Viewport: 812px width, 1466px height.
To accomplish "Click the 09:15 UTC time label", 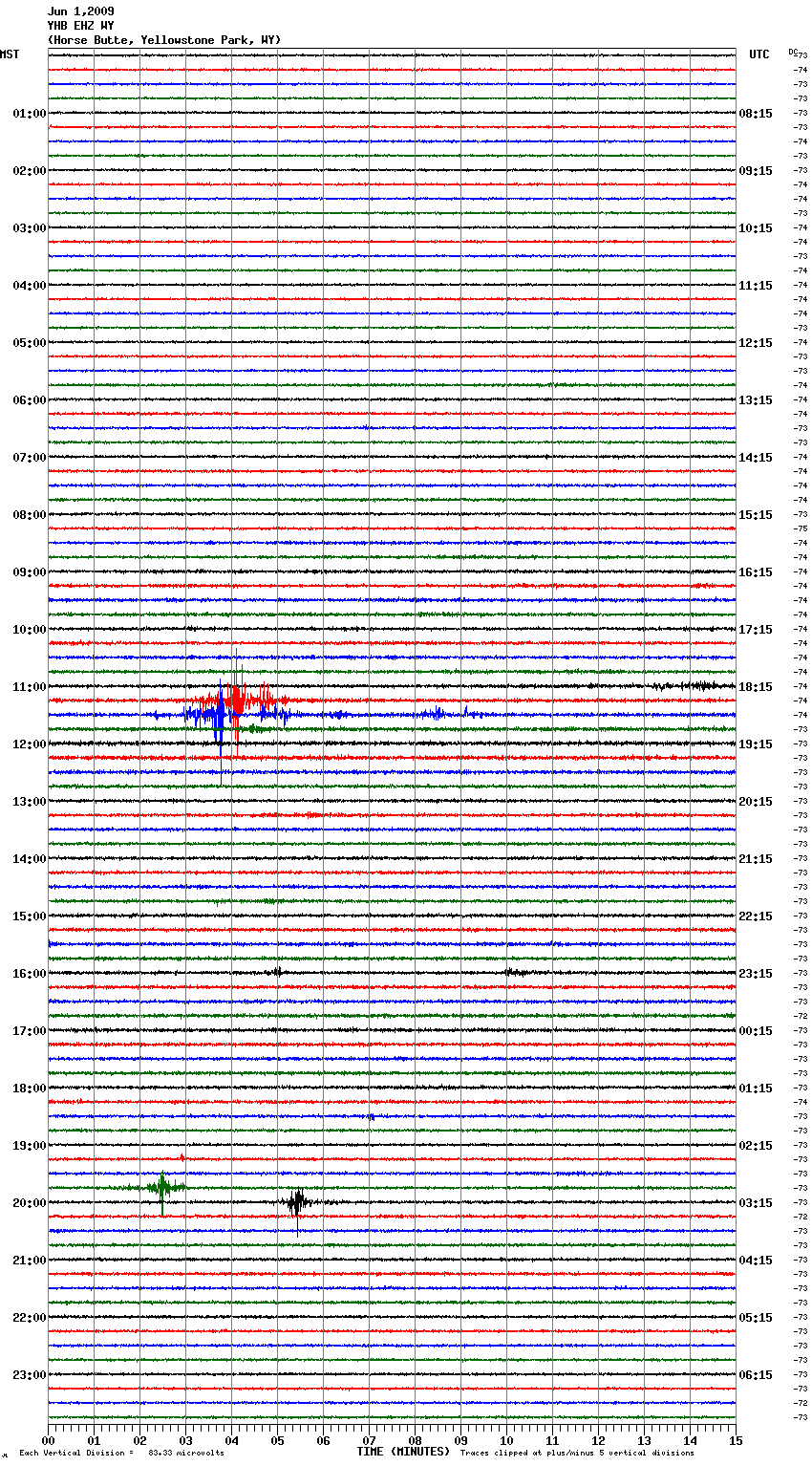I will (756, 171).
